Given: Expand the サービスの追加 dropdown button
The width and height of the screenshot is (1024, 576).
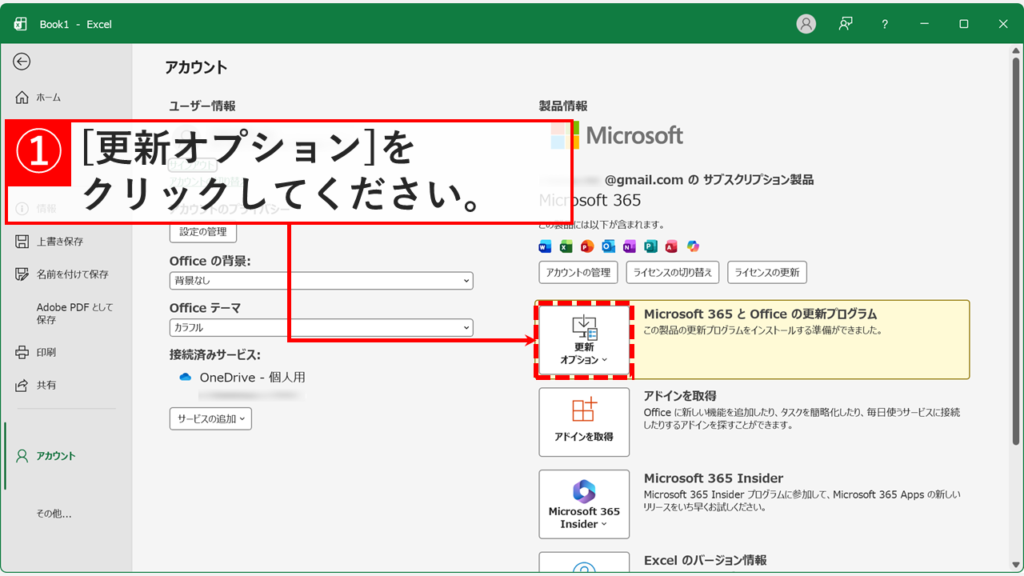Looking at the screenshot, I should (x=210, y=419).
